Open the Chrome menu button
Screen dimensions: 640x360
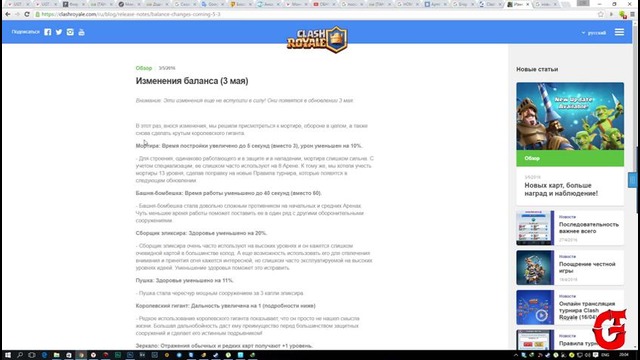pos(632,14)
